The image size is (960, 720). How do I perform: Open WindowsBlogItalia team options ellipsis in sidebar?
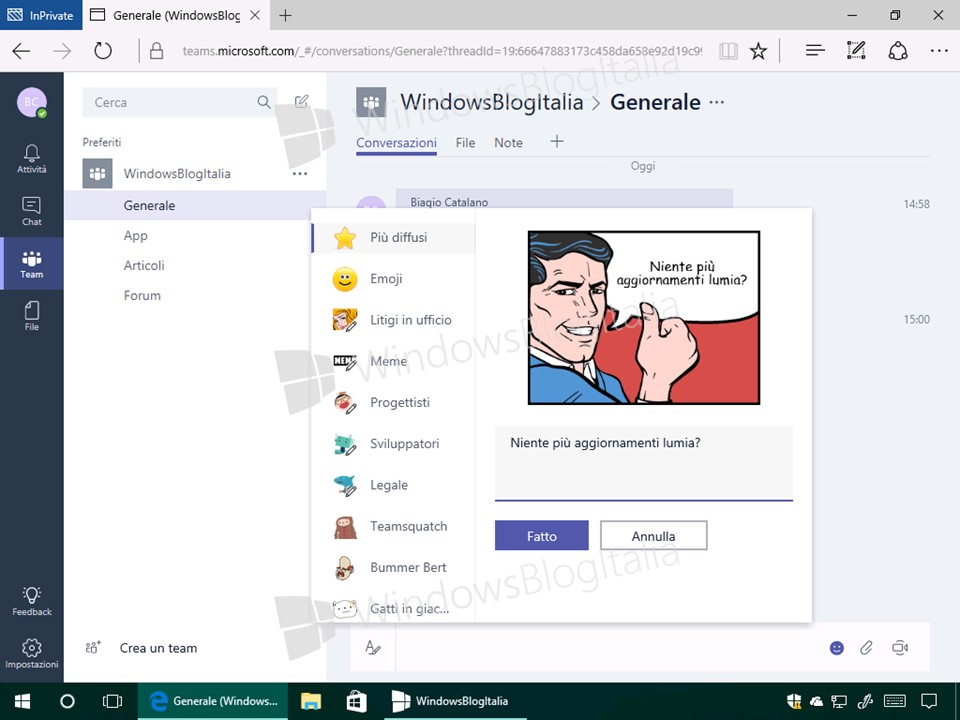click(300, 174)
